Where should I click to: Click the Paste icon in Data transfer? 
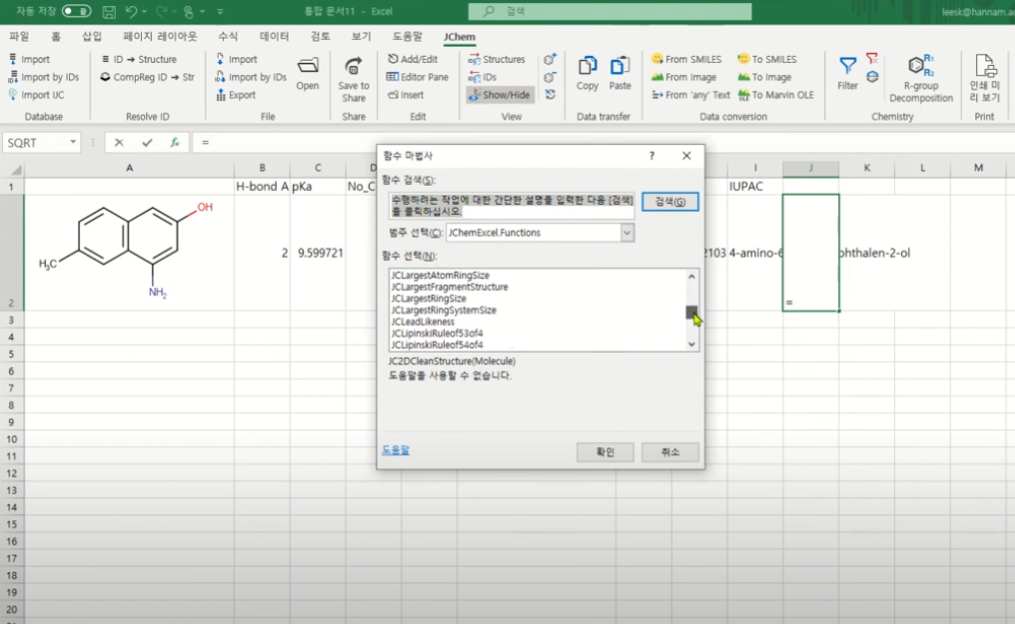point(619,73)
